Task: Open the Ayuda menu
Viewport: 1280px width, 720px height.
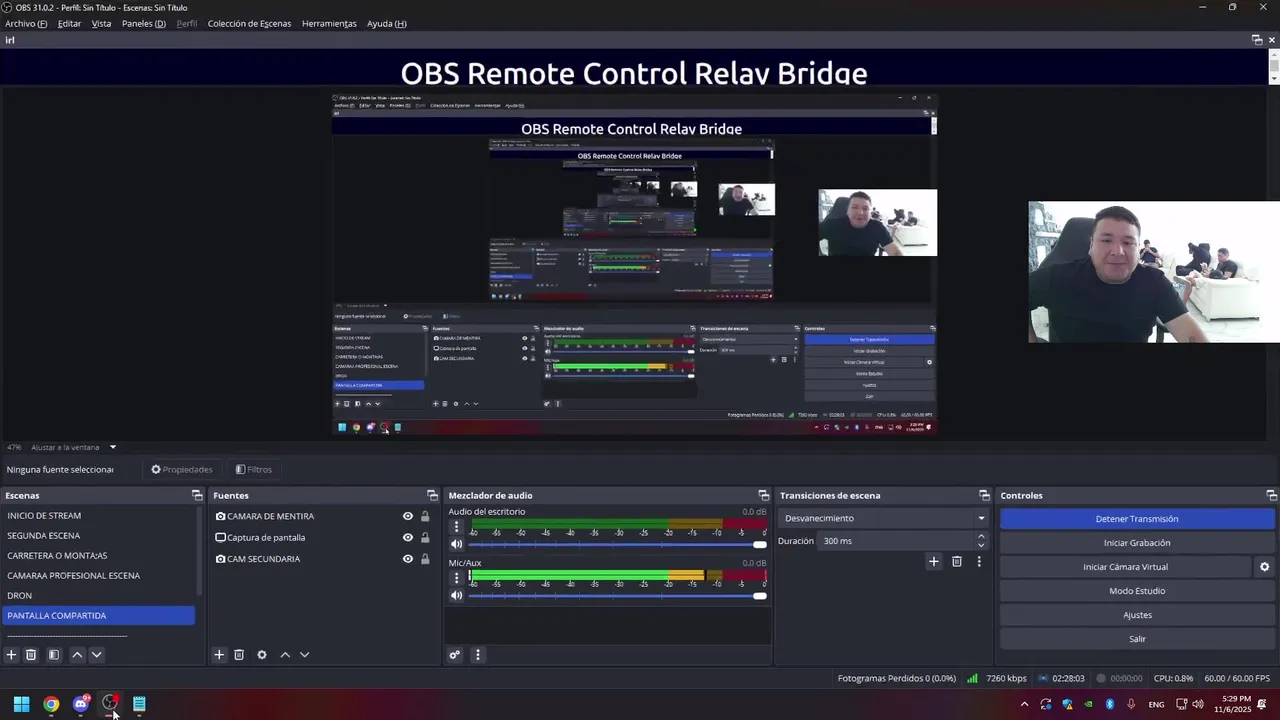Action: [x=387, y=23]
